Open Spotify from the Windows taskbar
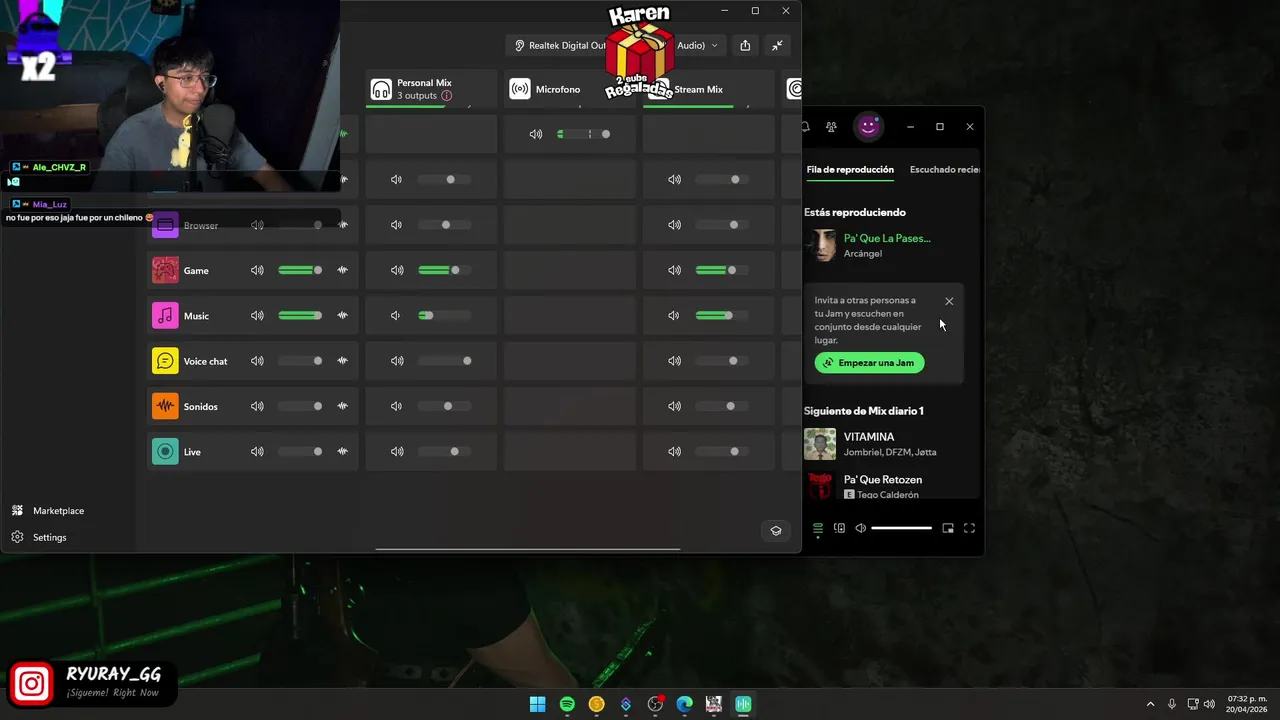 pyautogui.click(x=567, y=704)
